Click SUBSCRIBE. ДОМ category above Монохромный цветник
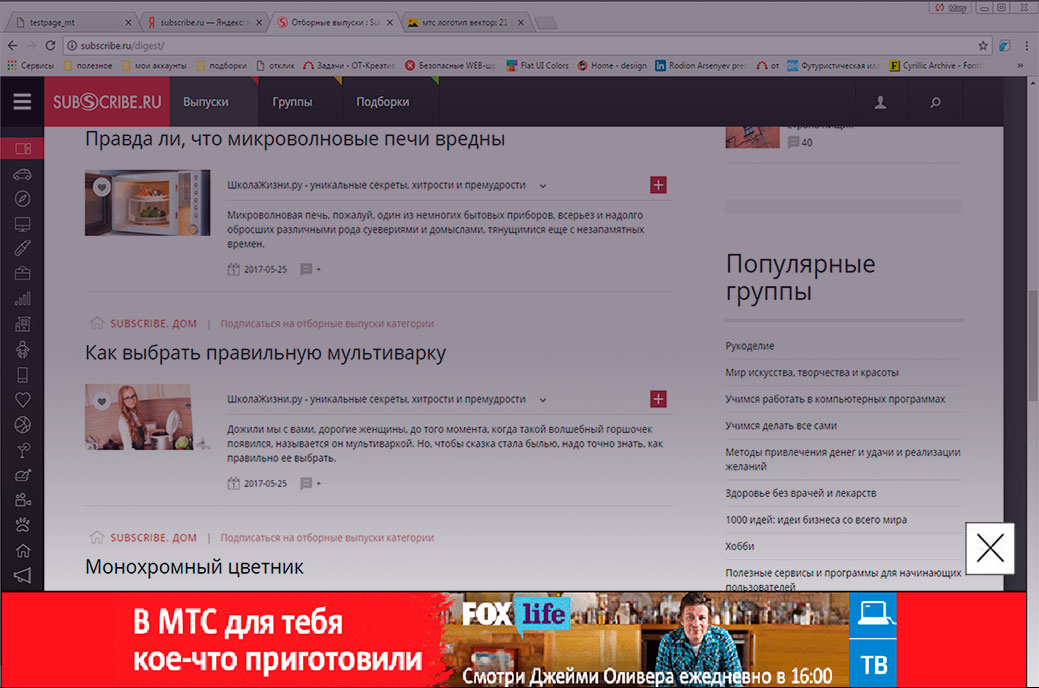This screenshot has height=688, width=1039. pyautogui.click(x=153, y=538)
